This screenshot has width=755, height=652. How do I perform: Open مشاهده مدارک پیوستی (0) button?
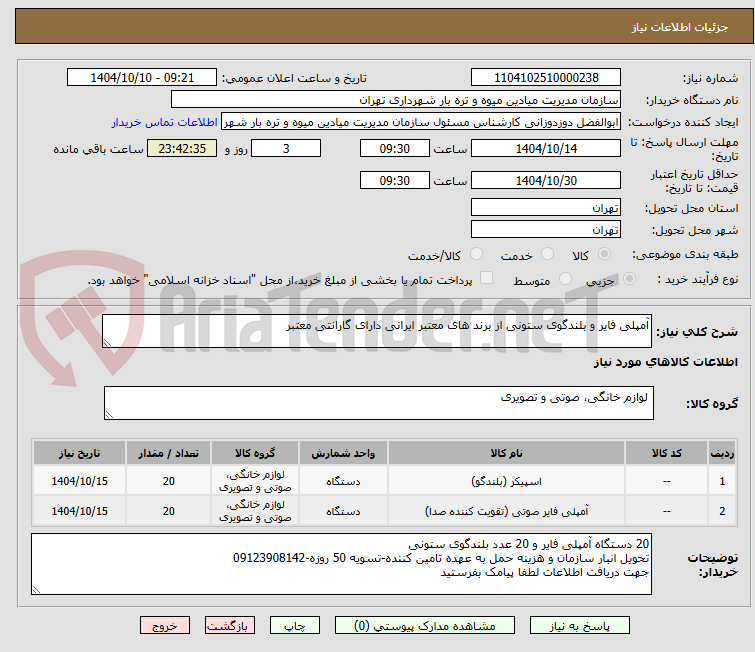pyautogui.click(x=425, y=626)
